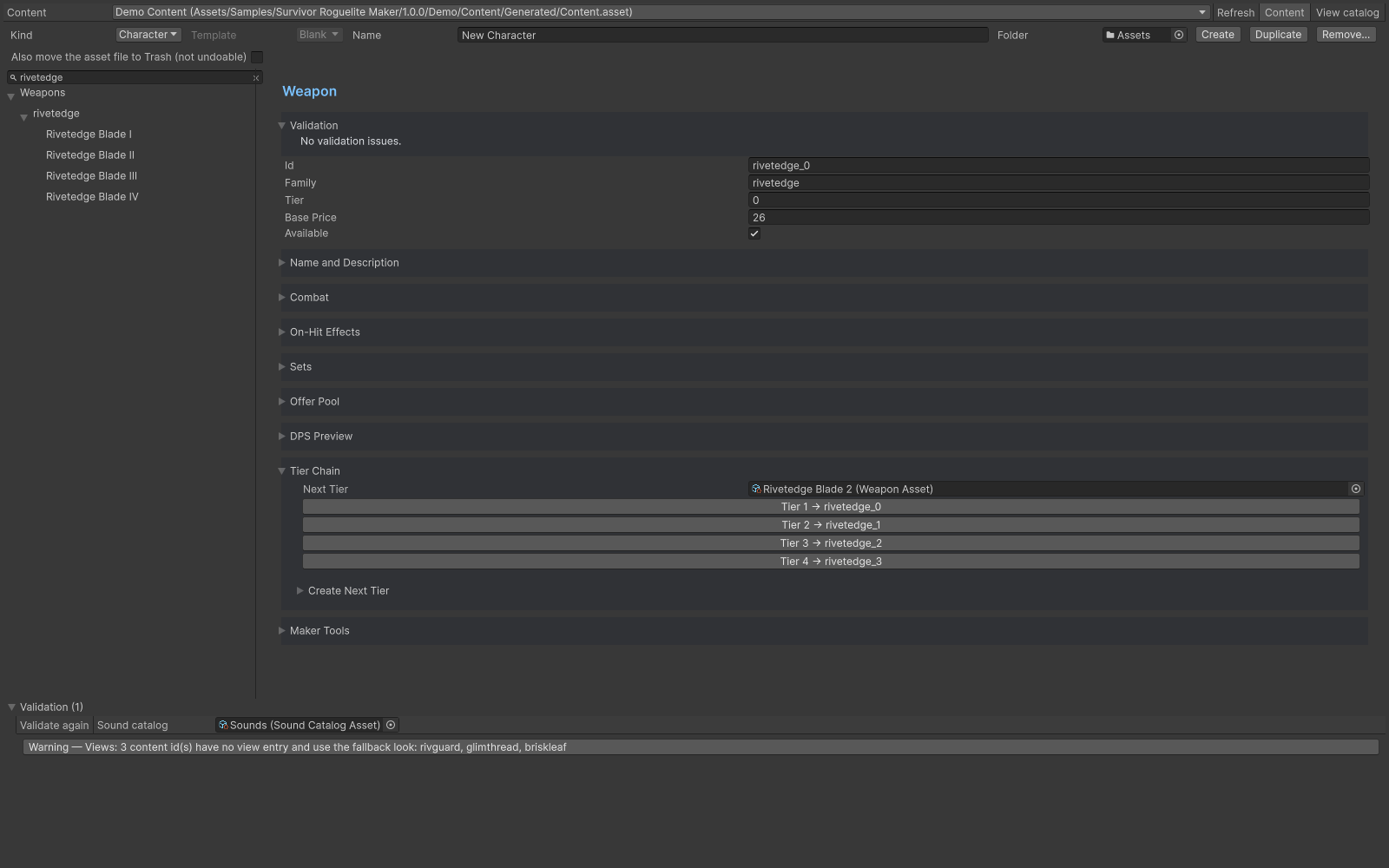The image size is (1389, 868).
Task: Click the Duplicate button
Action: pos(1278,35)
